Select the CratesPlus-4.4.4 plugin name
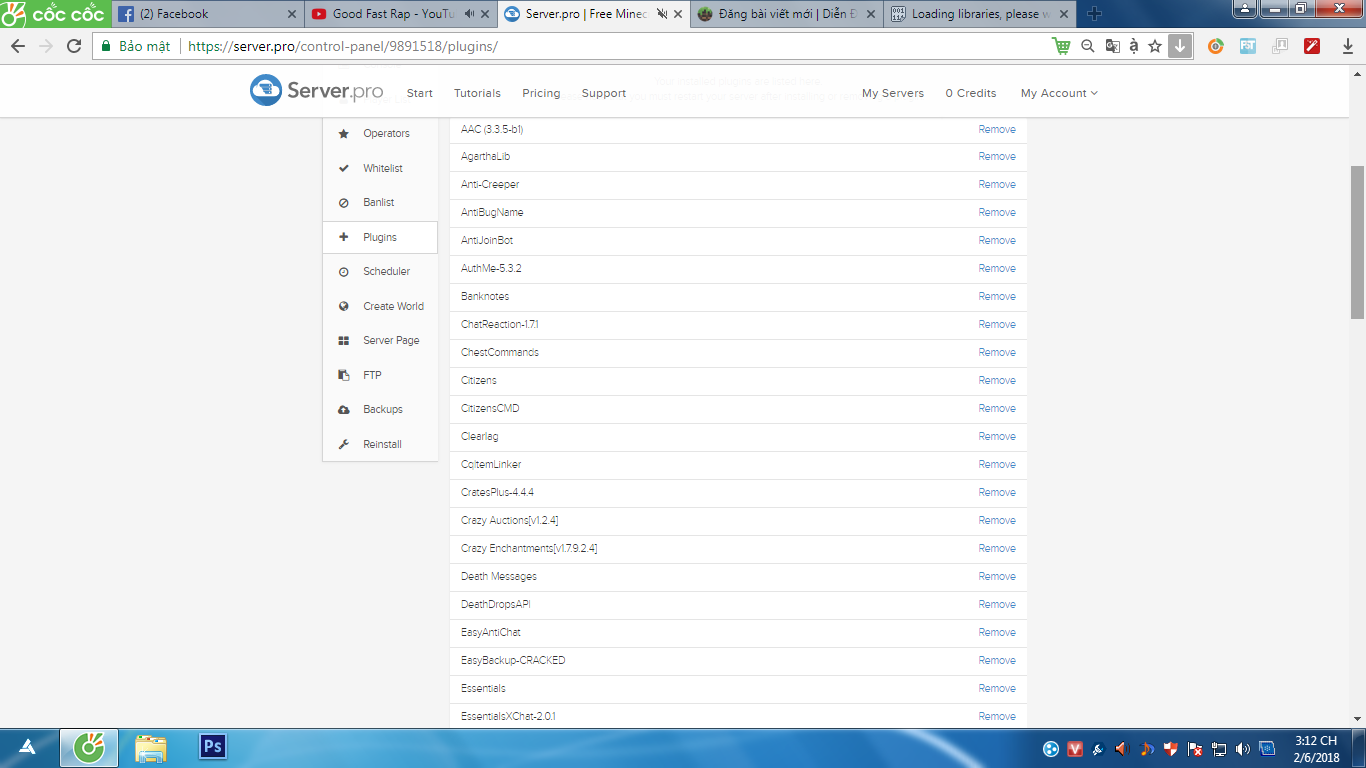Image resolution: width=1366 pixels, height=768 pixels. (498, 493)
